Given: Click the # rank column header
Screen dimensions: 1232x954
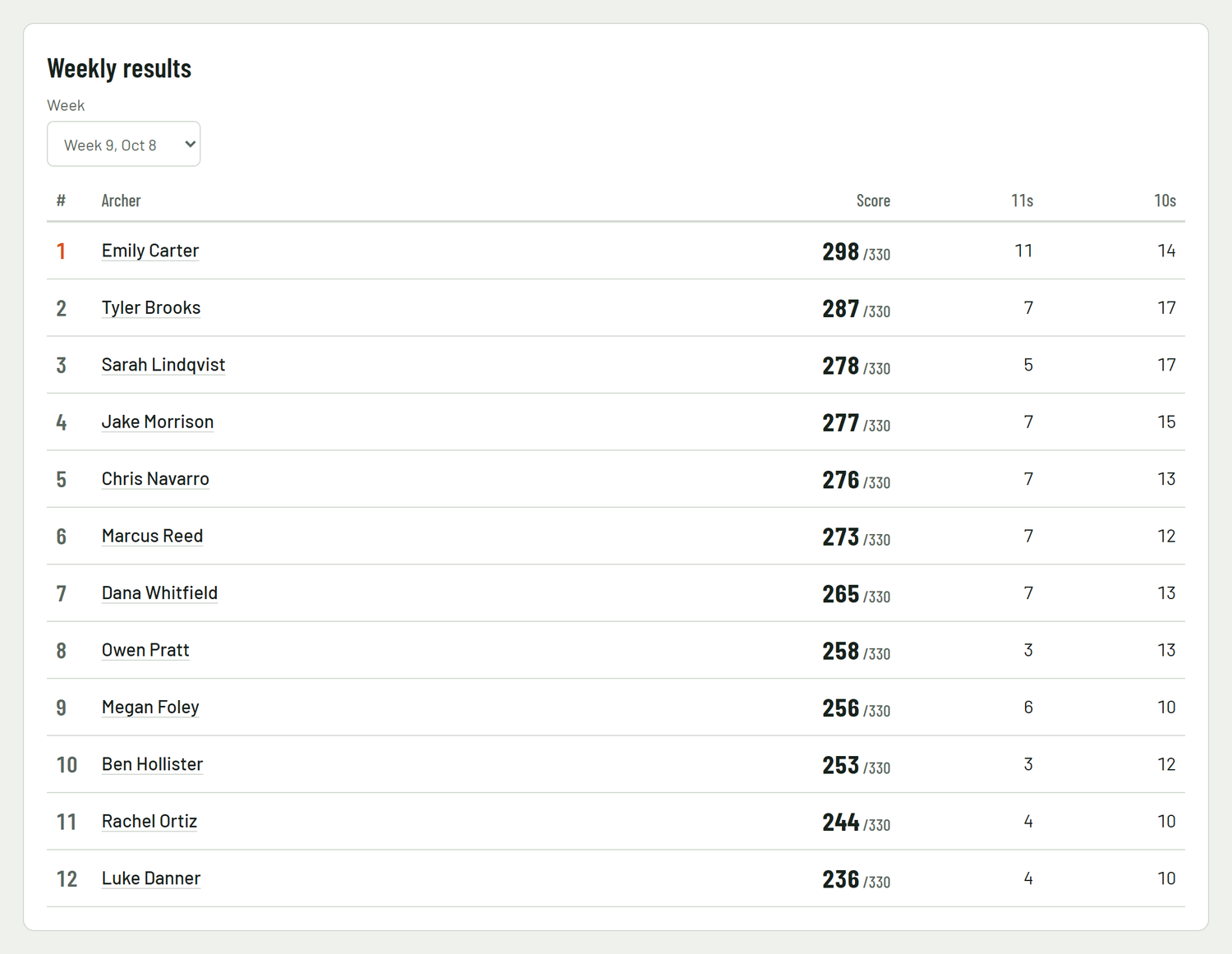Looking at the screenshot, I should click(x=61, y=200).
